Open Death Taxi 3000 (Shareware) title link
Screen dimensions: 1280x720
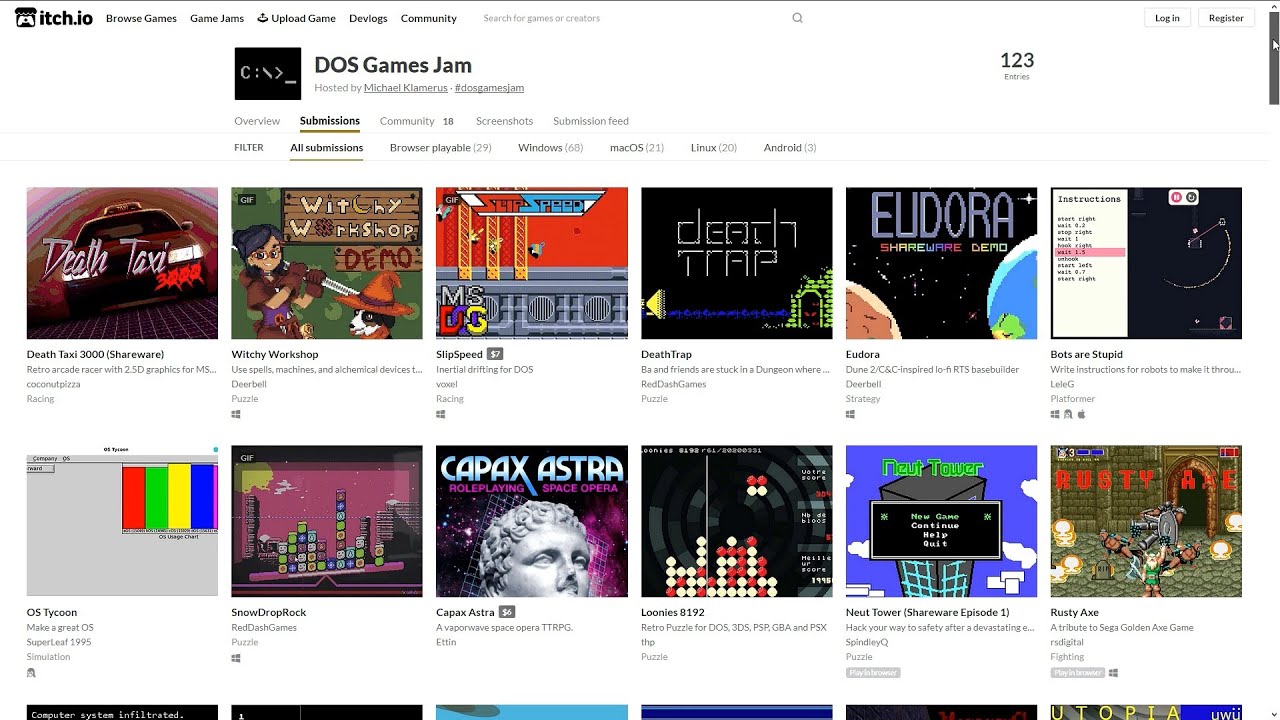point(95,354)
